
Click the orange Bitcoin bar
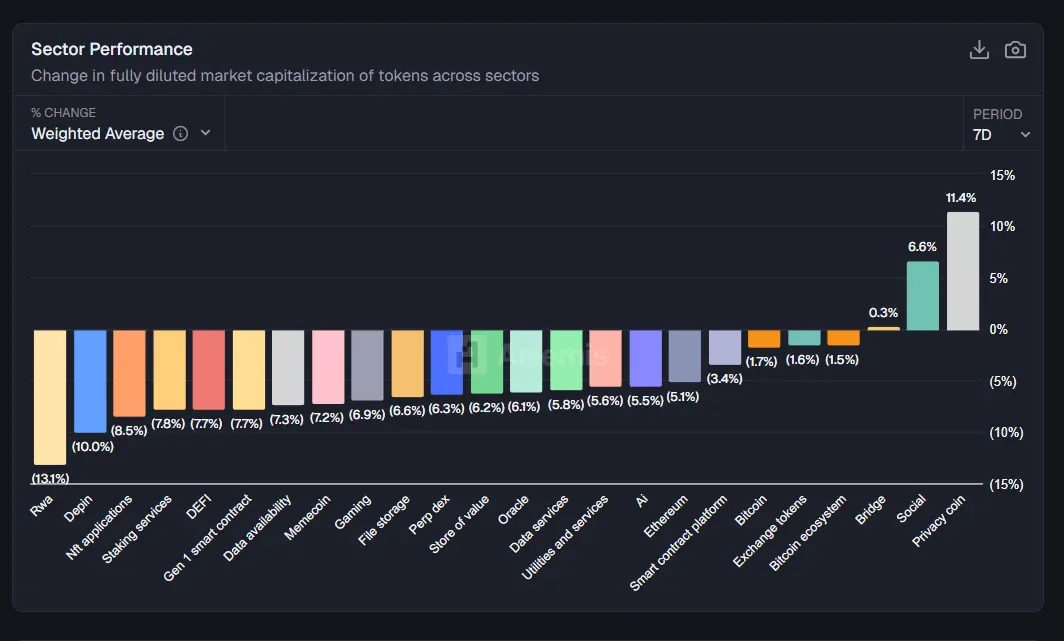point(764,339)
